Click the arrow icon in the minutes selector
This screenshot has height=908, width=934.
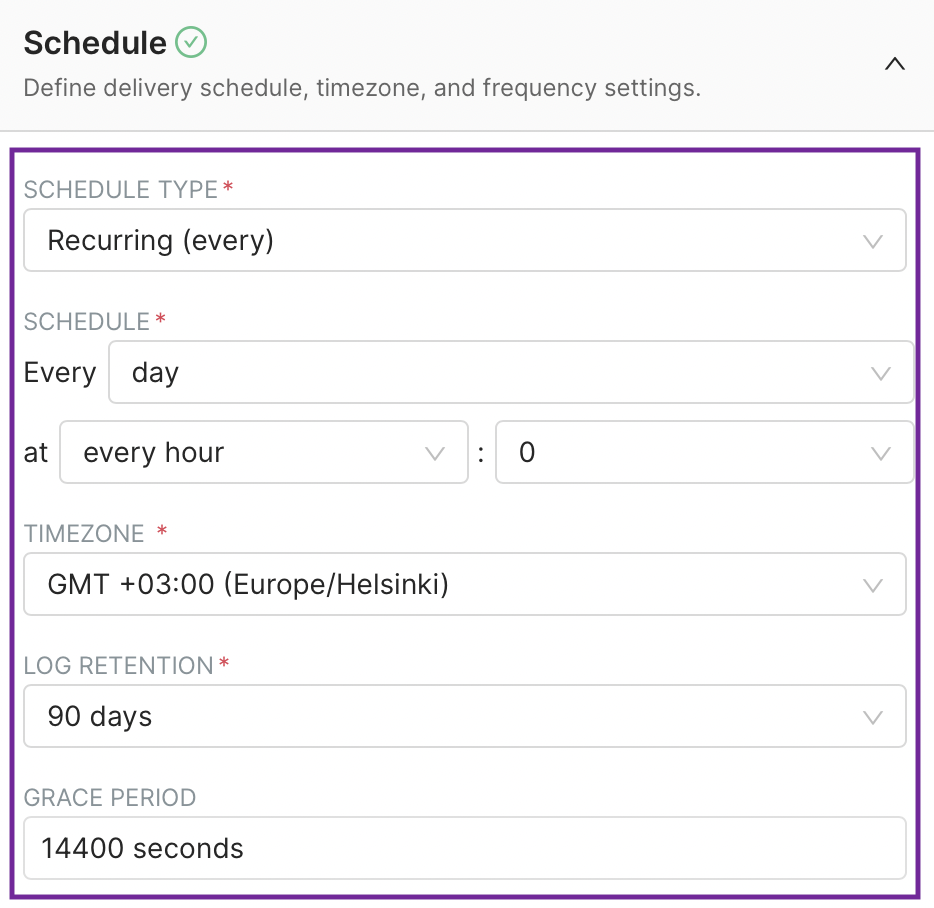click(x=881, y=453)
